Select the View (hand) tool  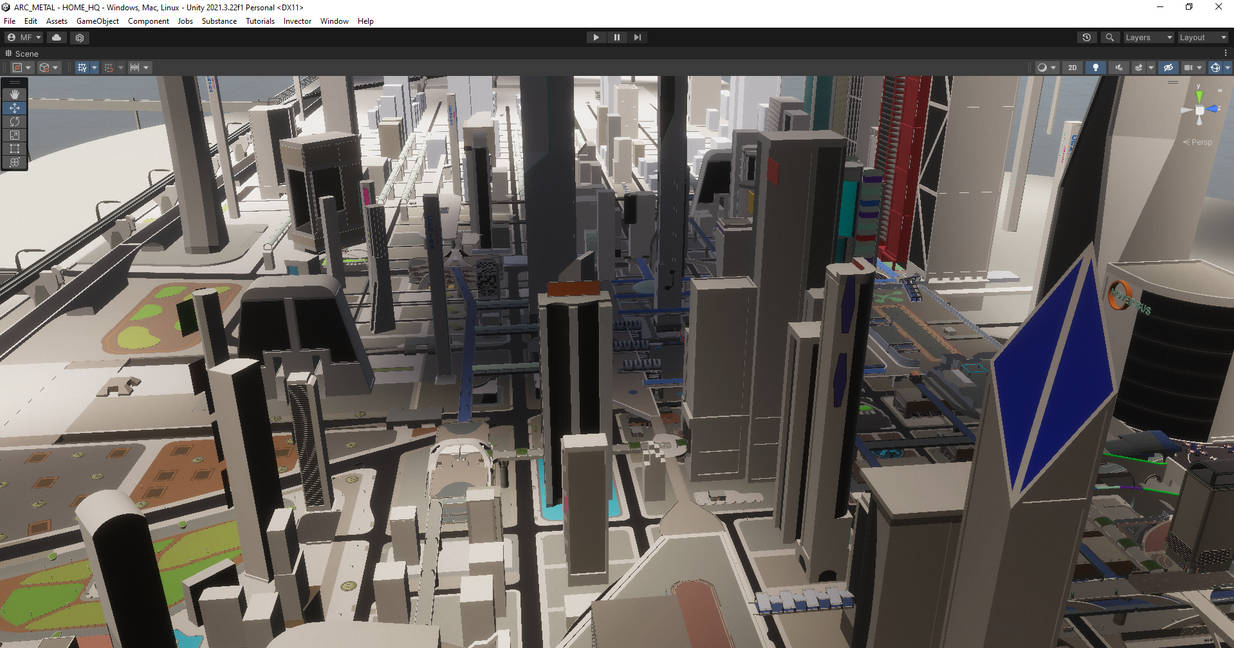click(14, 94)
